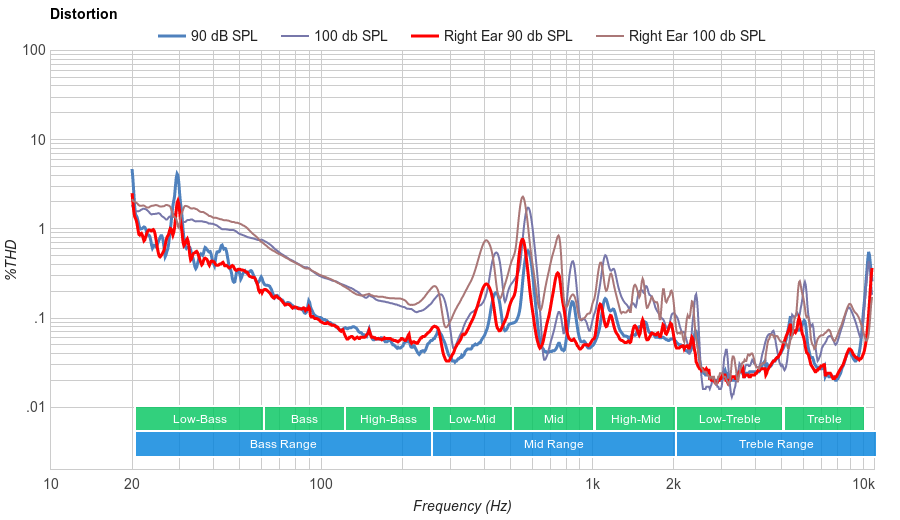
Task: Select the Low-Bass band label
Action: [199, 419]
